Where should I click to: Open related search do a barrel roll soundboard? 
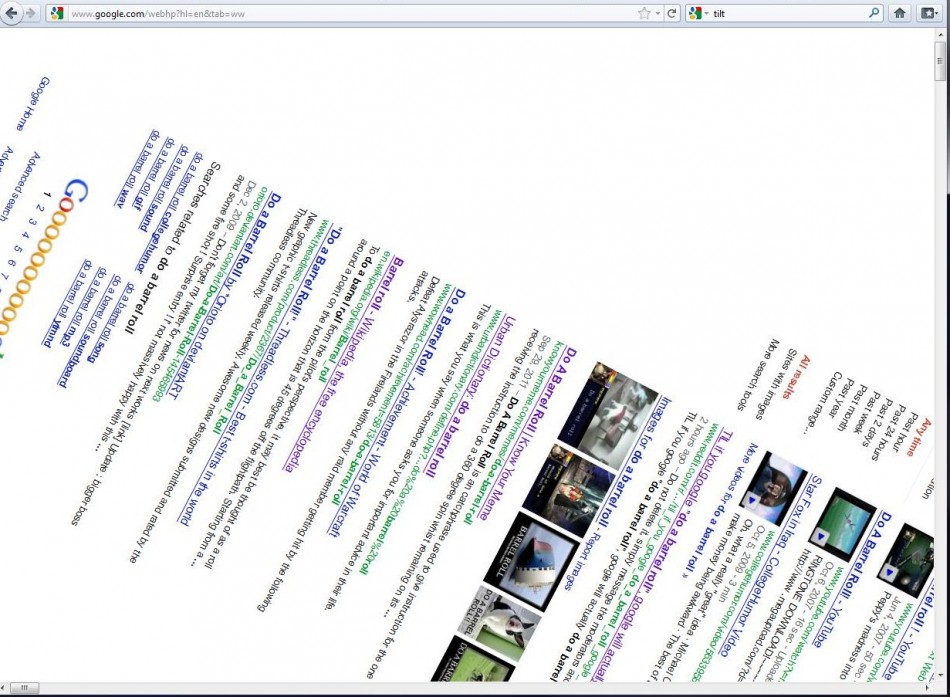[89, 332]
